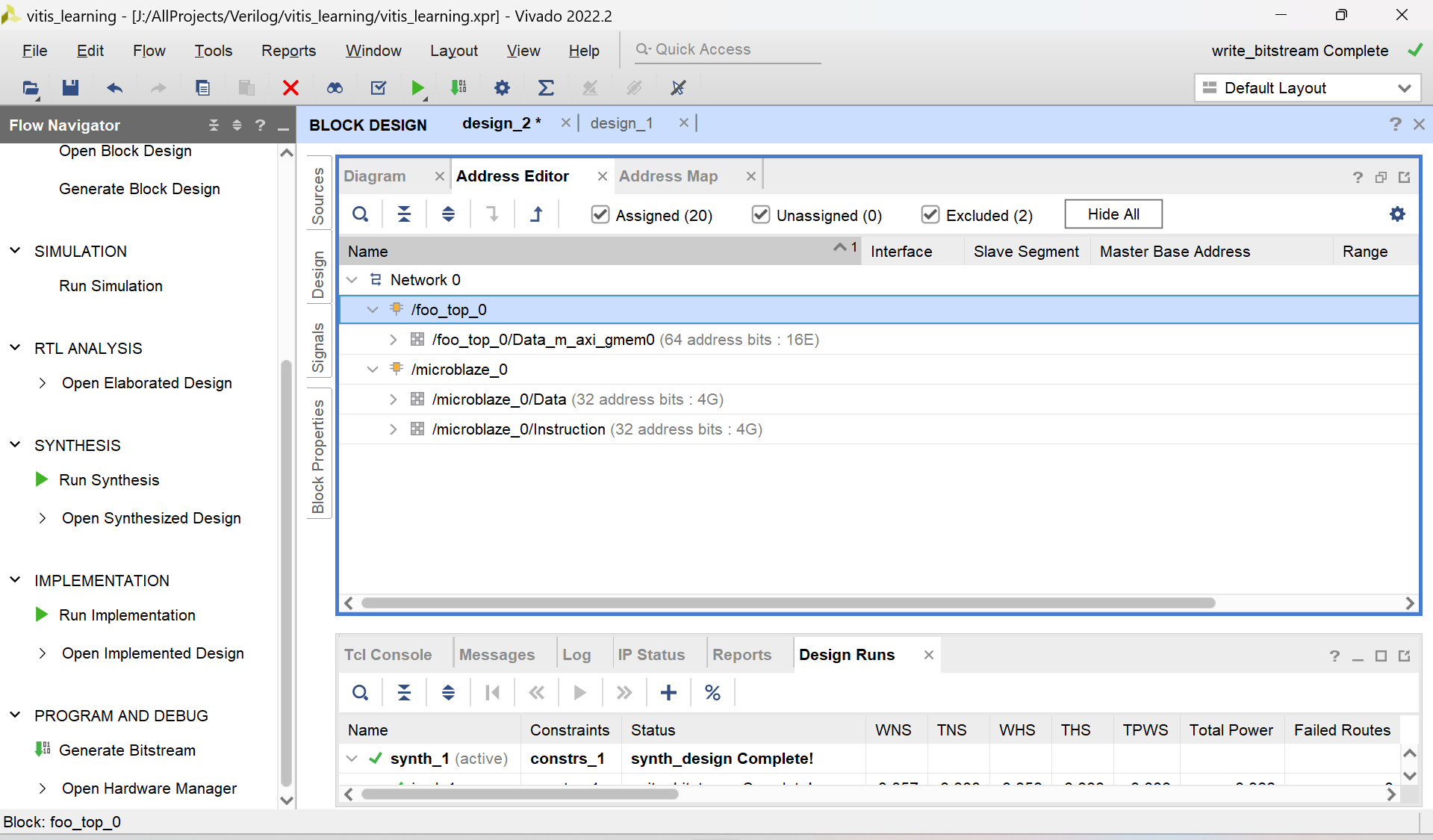This screenshot has height=840, width=1433.
Task: Click the Flow Navigator vertical scrollbar
Action: (286, 573)
